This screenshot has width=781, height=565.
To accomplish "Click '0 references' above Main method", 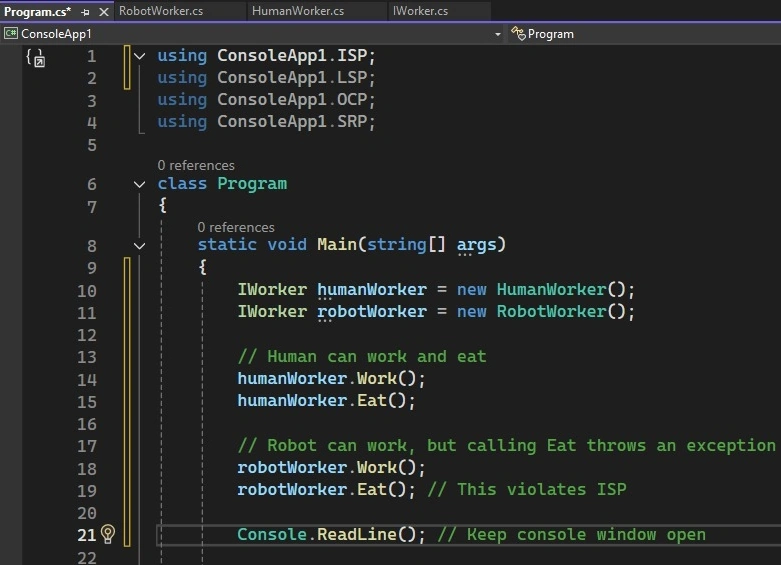I will coord(236,227).
